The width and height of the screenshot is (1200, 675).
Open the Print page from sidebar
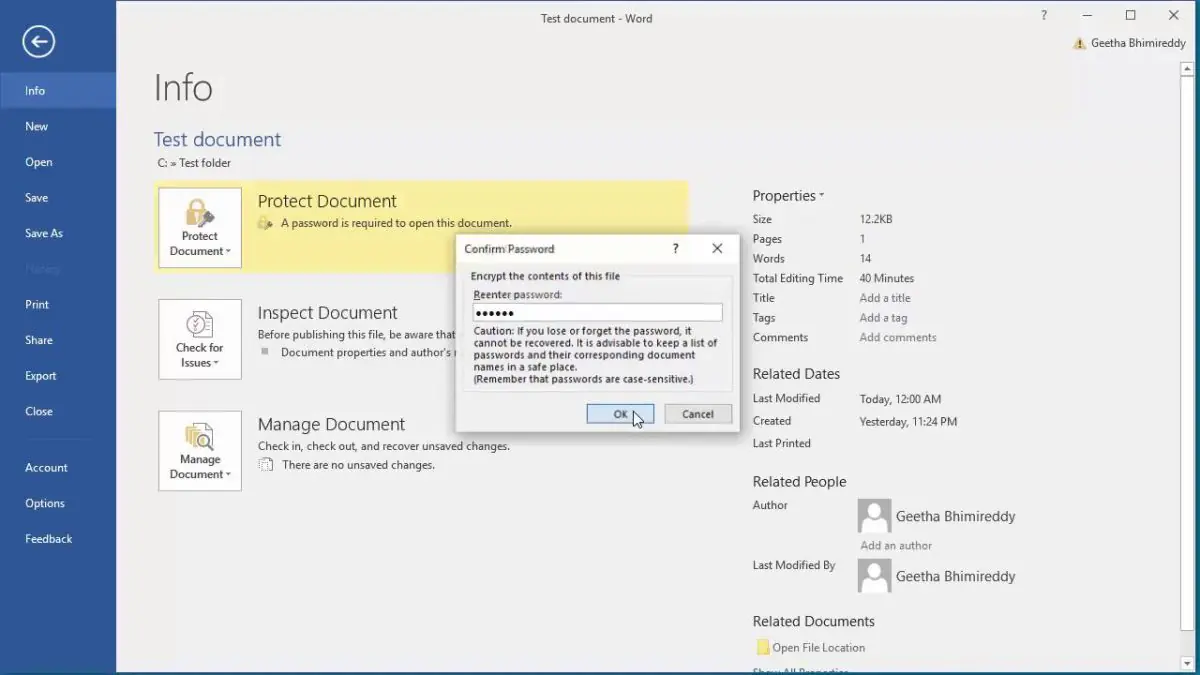37,305
